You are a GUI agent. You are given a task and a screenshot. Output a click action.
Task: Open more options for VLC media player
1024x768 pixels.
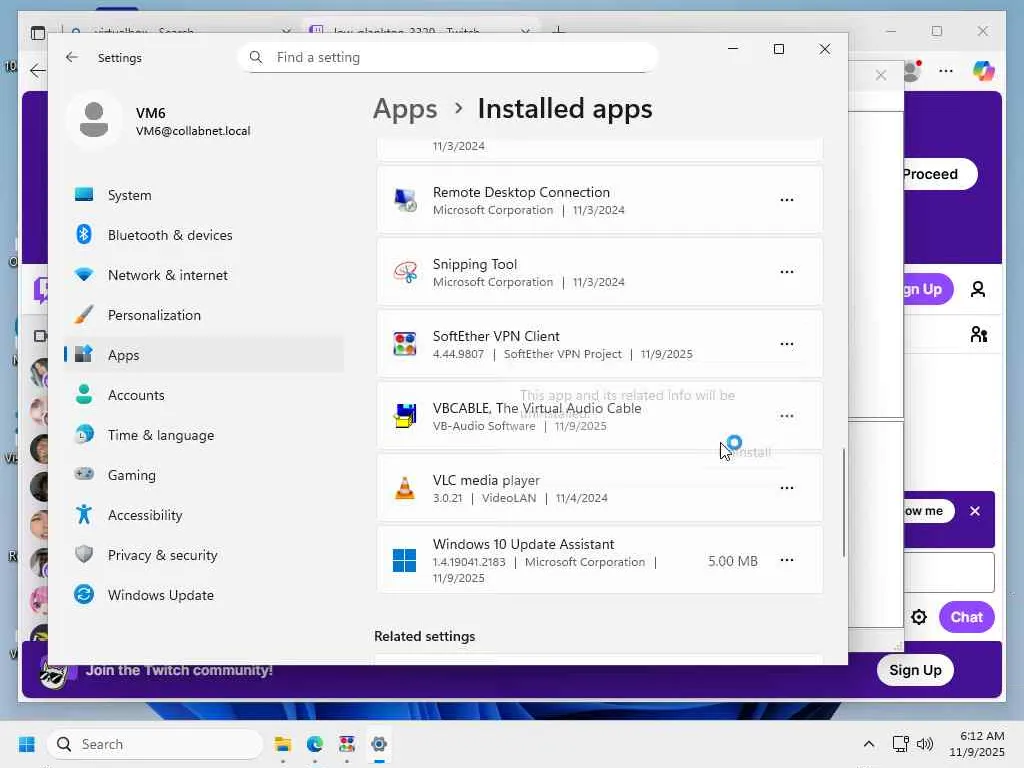tap(786, 488)
